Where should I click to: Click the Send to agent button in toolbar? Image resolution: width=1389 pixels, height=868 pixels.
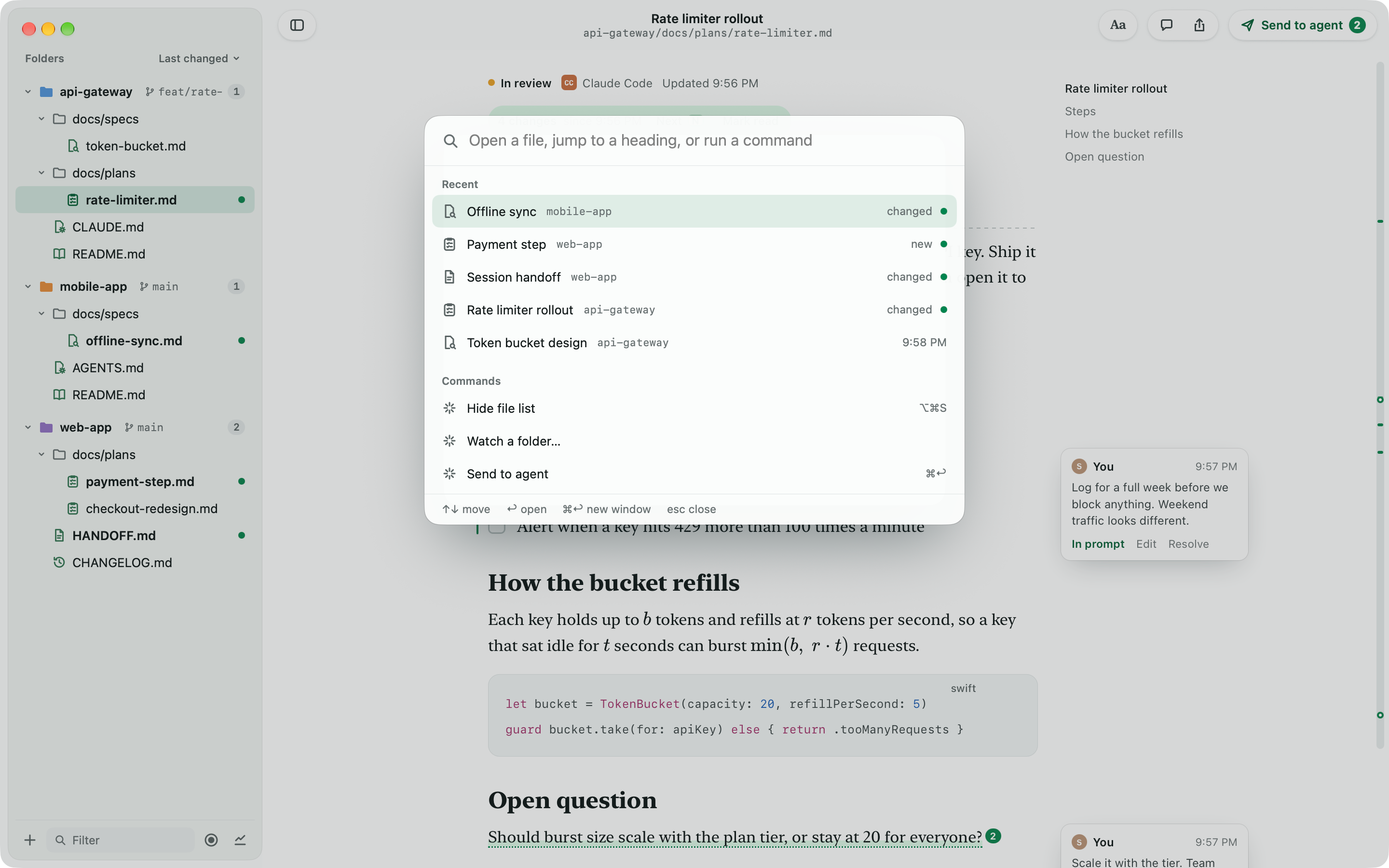tap(1302, 25)
